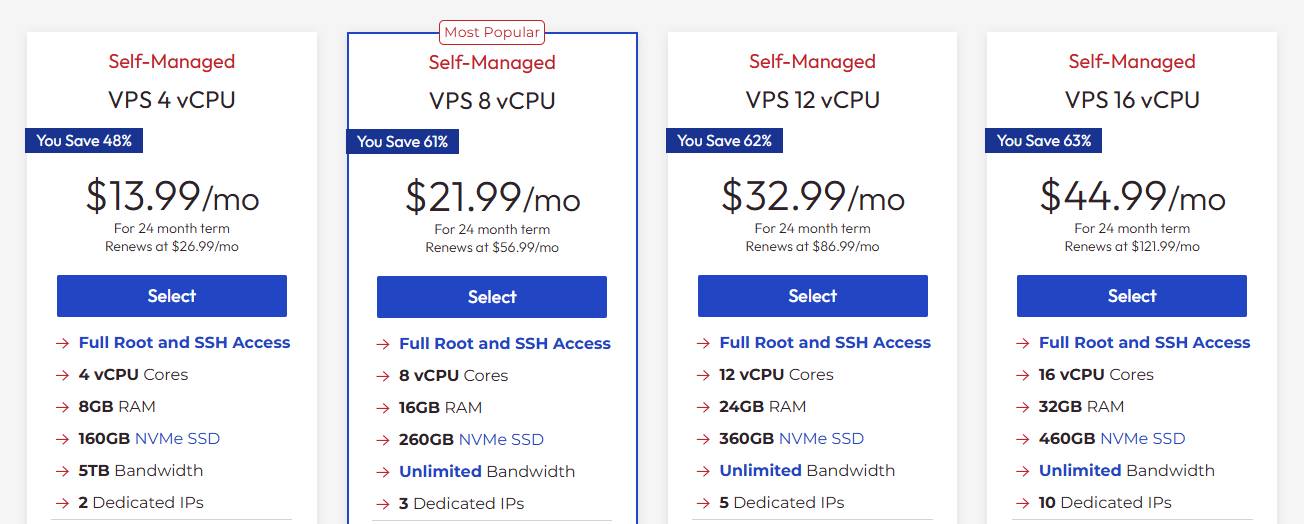Click Unlimited Bandwidth text in 16 vCPU plan

[1127, 470]
